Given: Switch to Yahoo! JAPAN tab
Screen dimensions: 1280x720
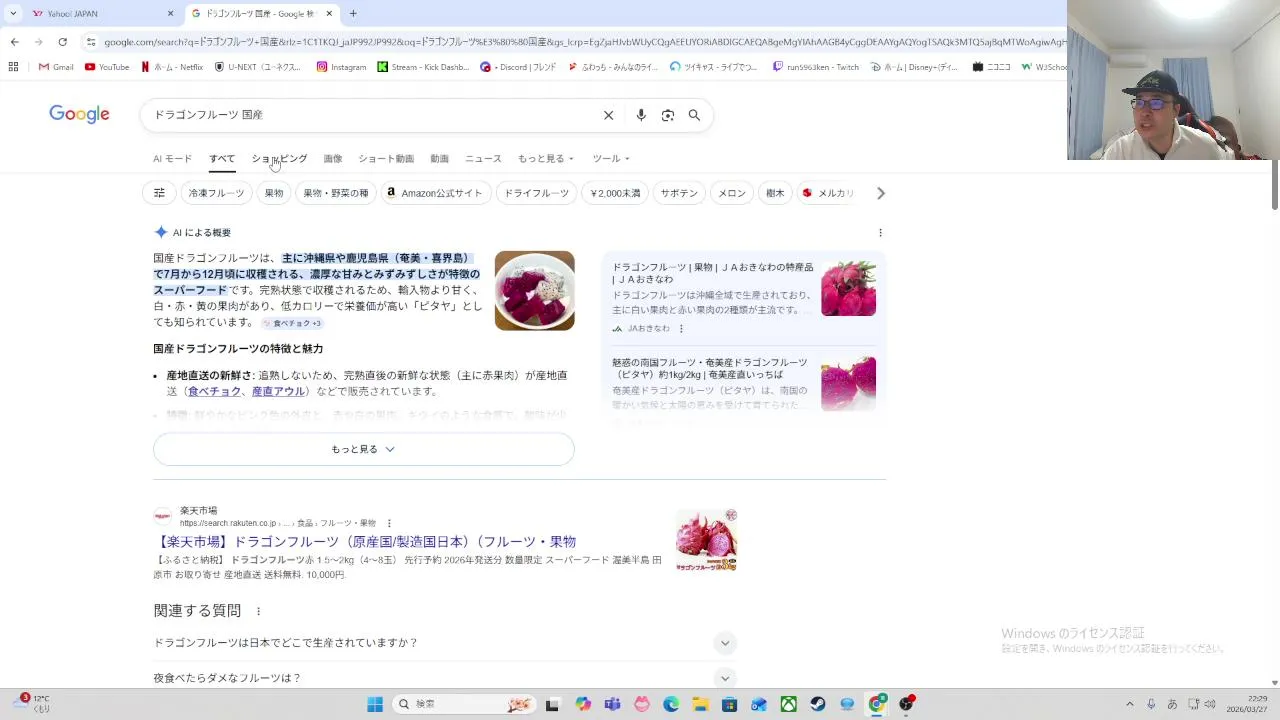Looking at the screenshot, I should [100, 13].
